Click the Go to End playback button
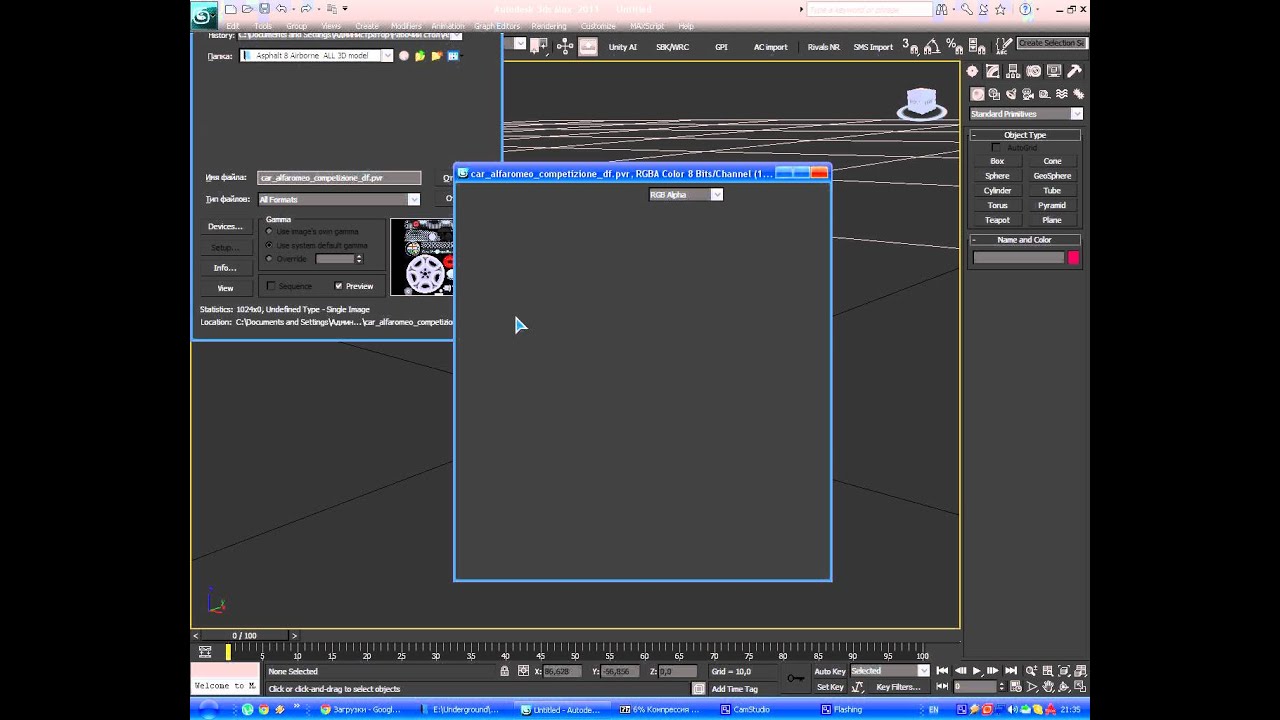The image size is (1280, 720). coord(1011,671)
